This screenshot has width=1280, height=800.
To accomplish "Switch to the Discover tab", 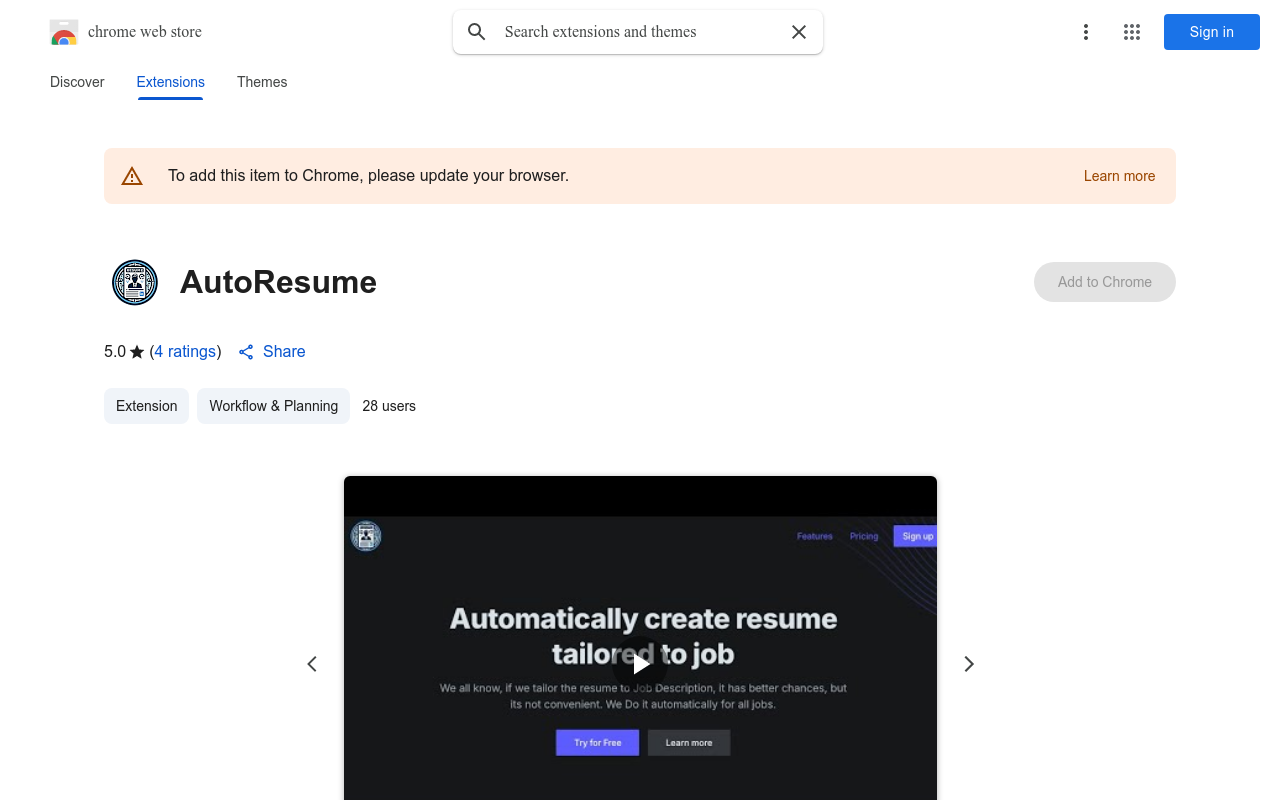I will point(77,82).
